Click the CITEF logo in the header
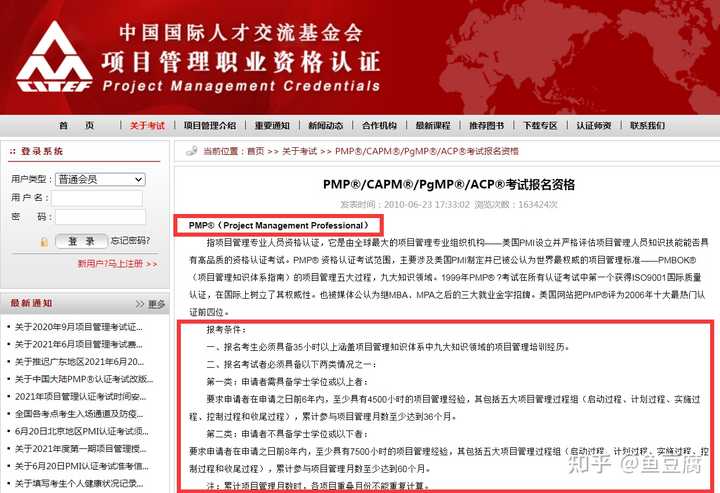The image size is (720, 493). [x=54, y=56]
